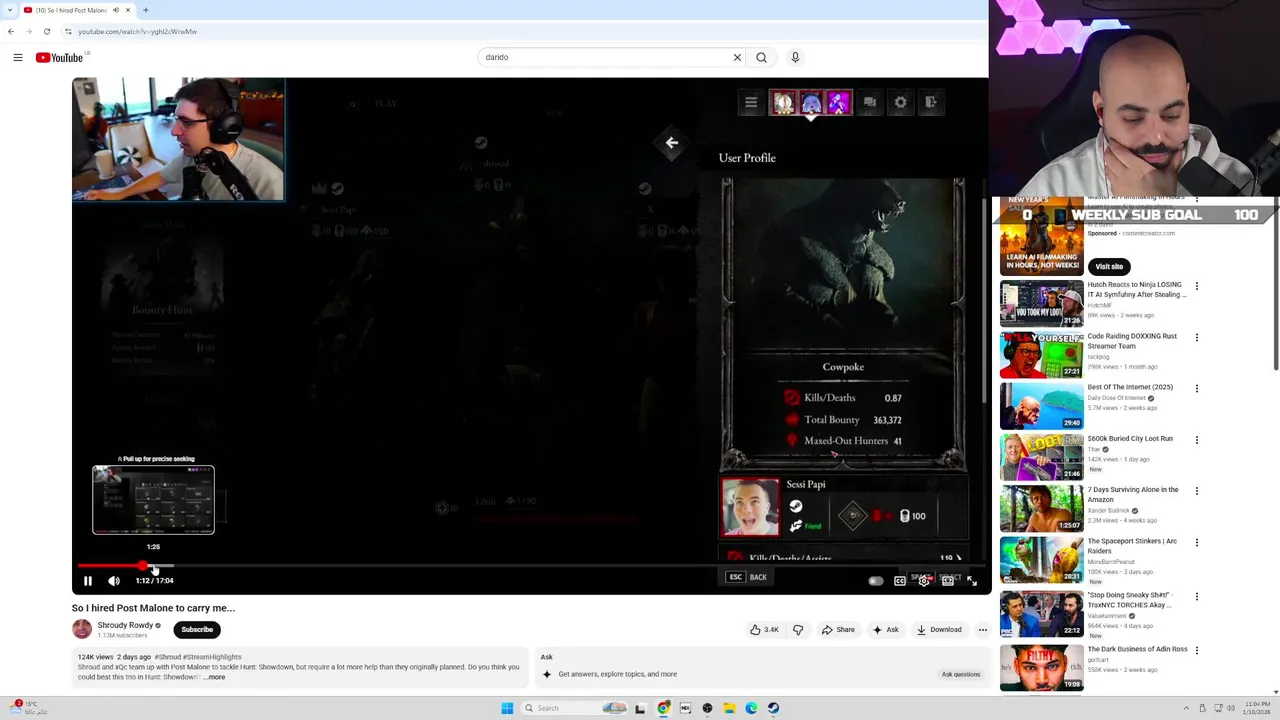Image resolution: width=1280 pixels, height=720 pixels.
Task: Open the Ask button under the video
Action: [886, 630]
